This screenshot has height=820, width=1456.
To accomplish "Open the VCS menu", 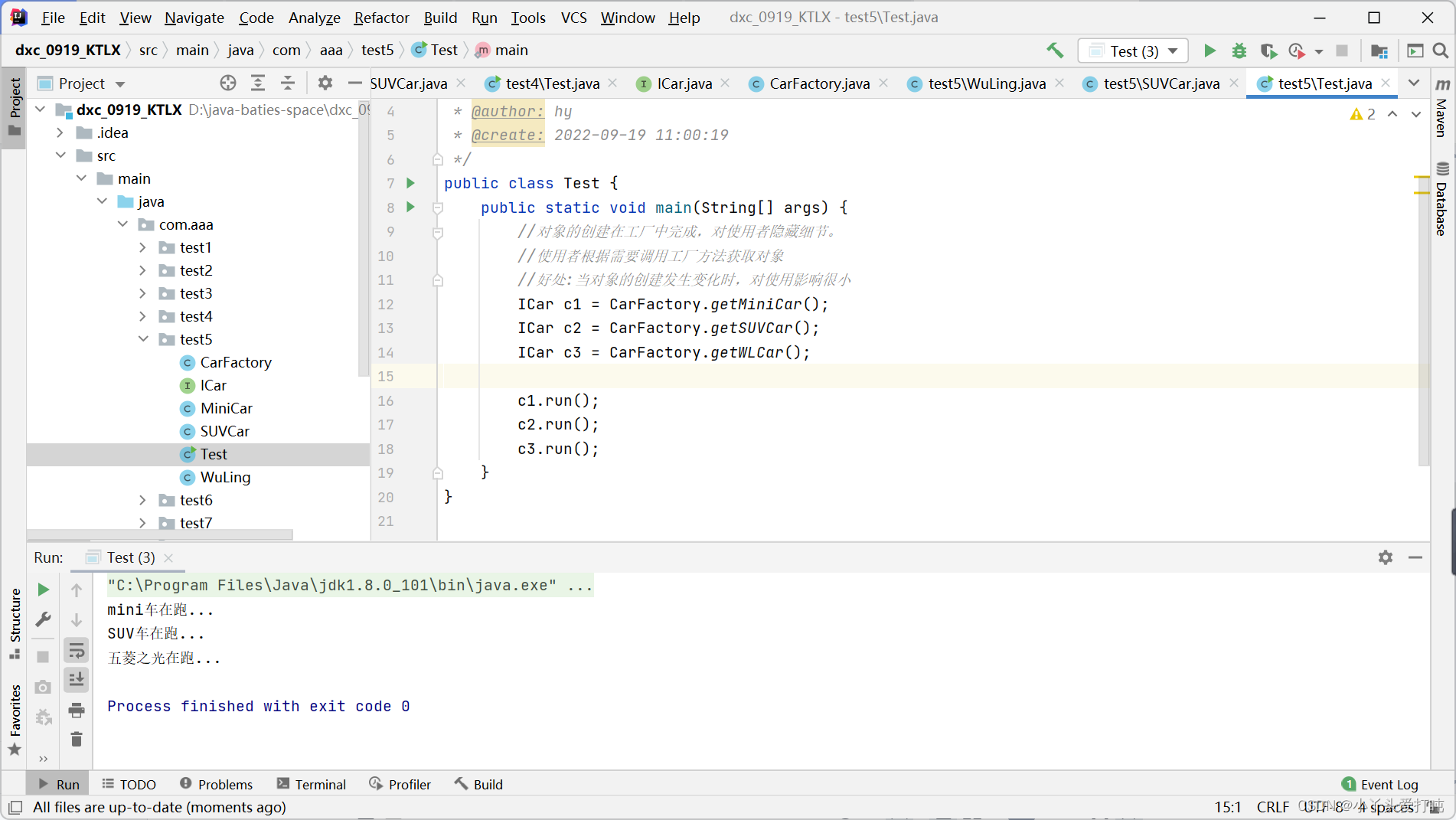I will 573,17.
